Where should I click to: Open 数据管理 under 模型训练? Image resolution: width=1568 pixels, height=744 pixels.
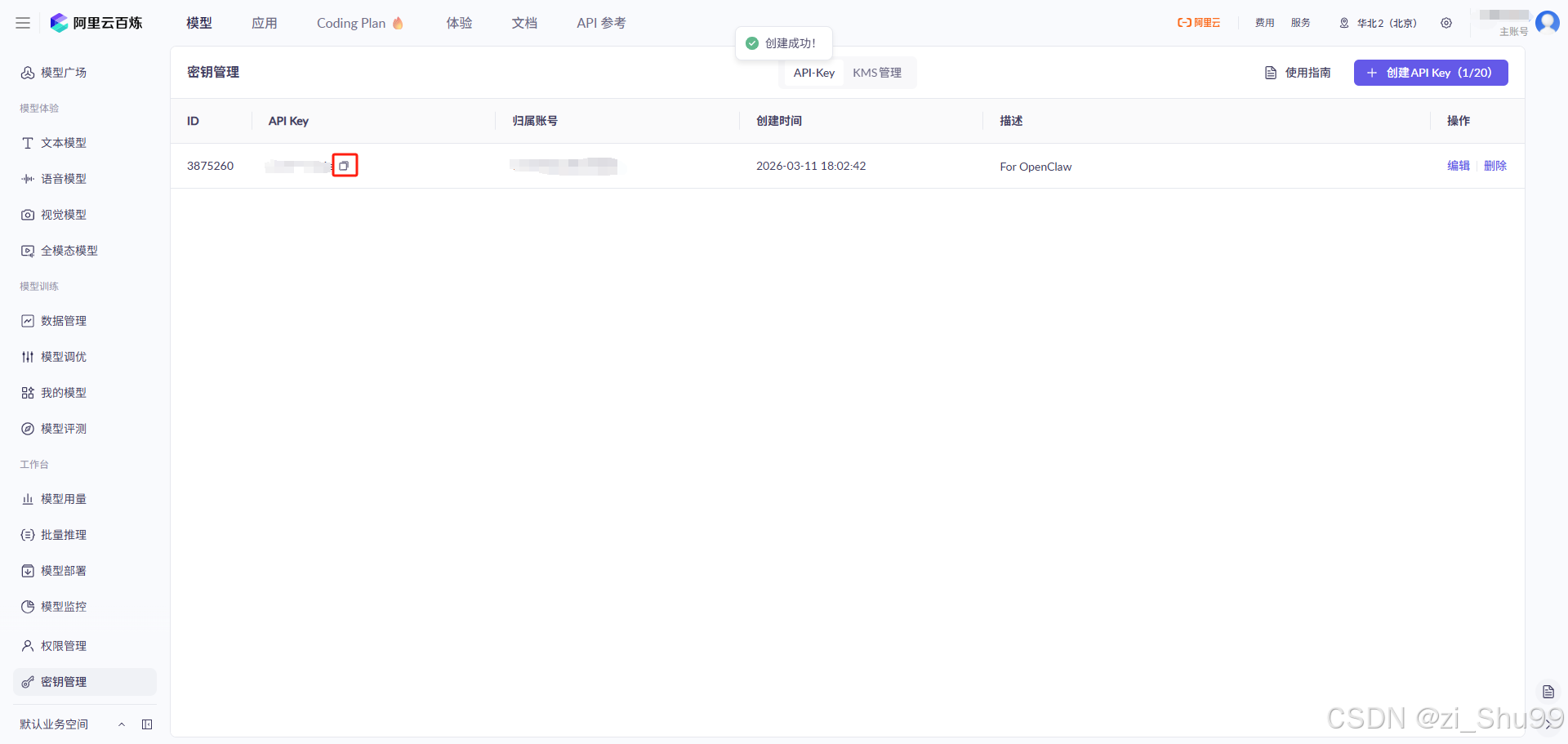(65, 320)
